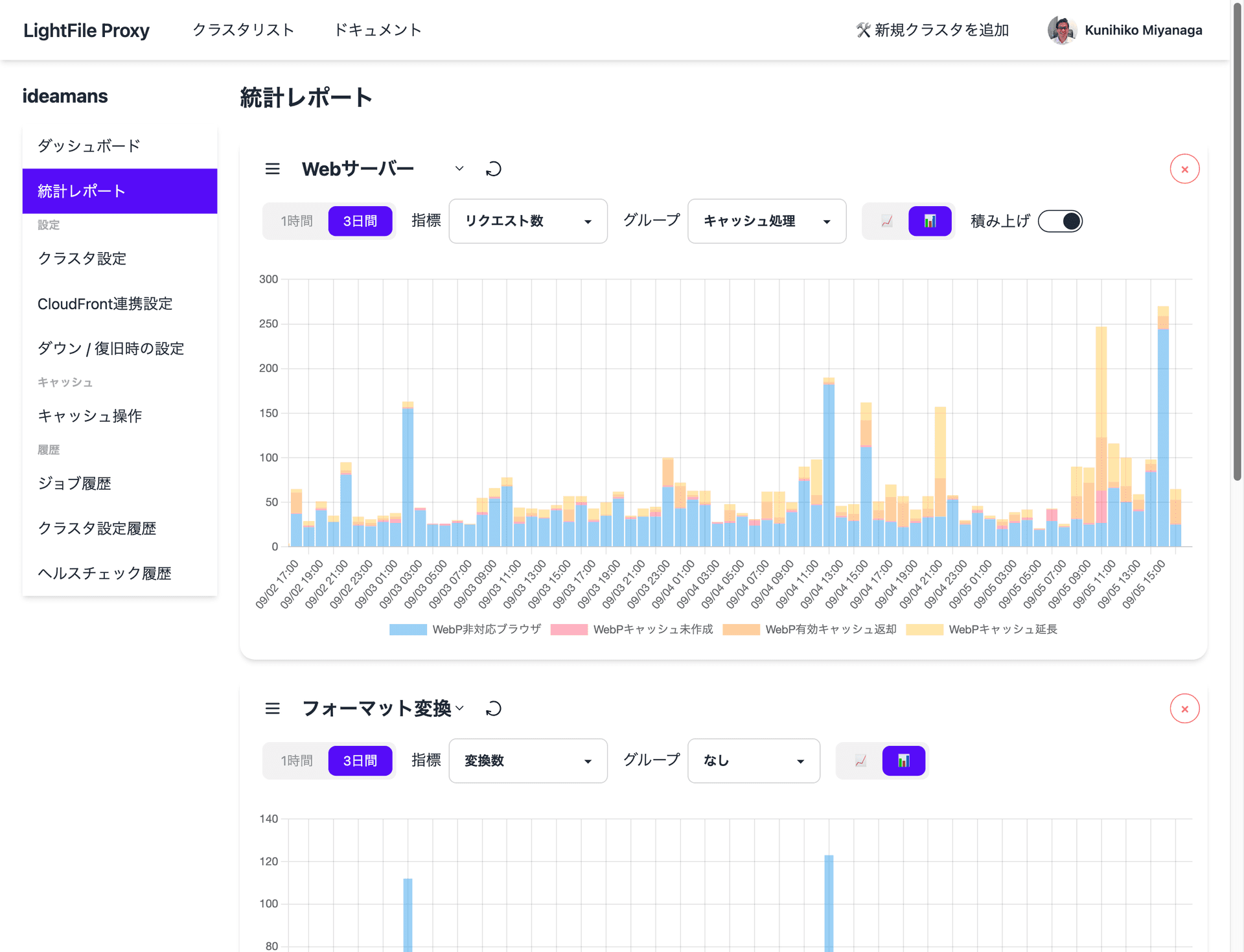Click 新規クラスタを追加 link
Screen dimensions: 1244x952
pos(932,30)
